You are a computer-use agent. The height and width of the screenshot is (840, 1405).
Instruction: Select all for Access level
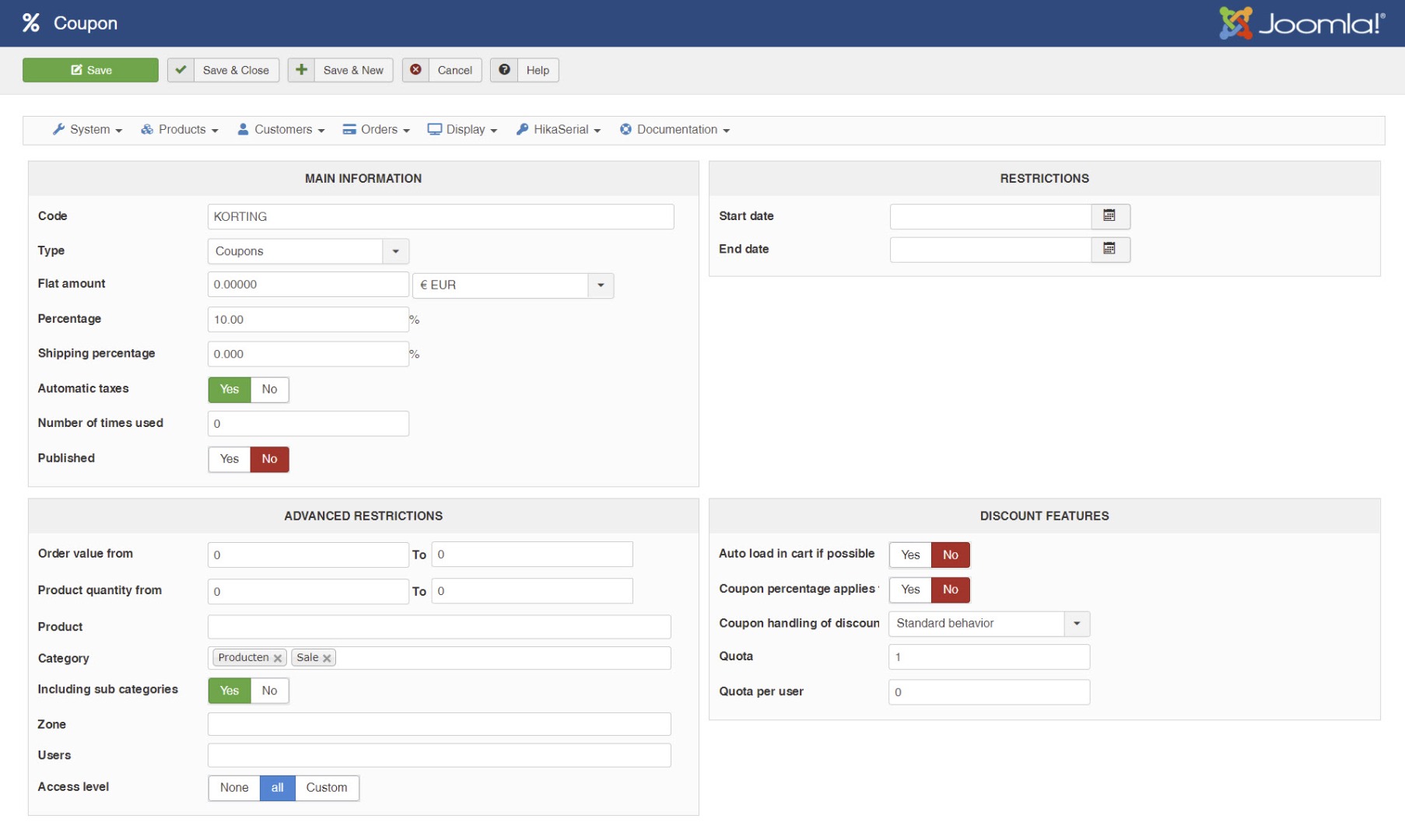pos(278,788)
